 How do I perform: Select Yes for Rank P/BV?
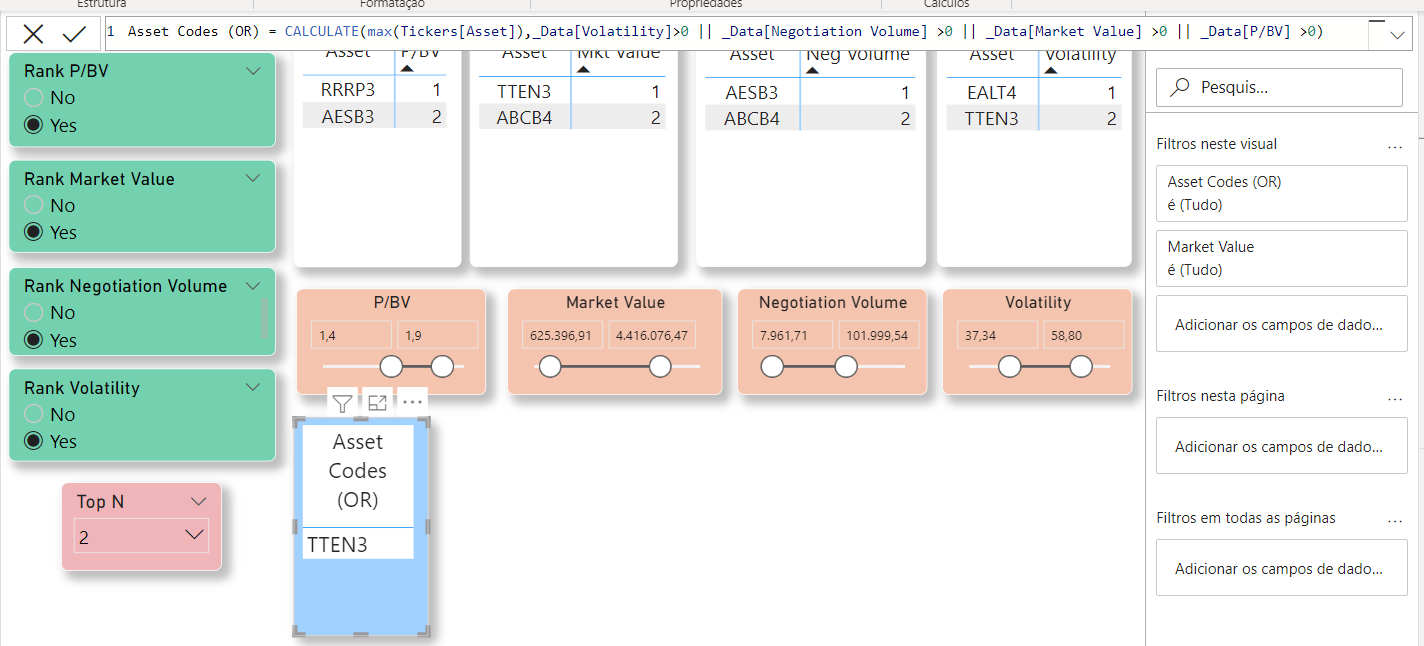[x=34, y=125]
